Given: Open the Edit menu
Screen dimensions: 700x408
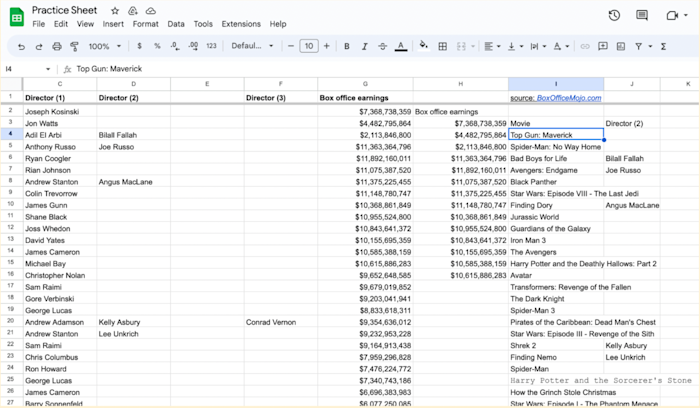Looking at the screenshot, I should (x=61, y=24).
